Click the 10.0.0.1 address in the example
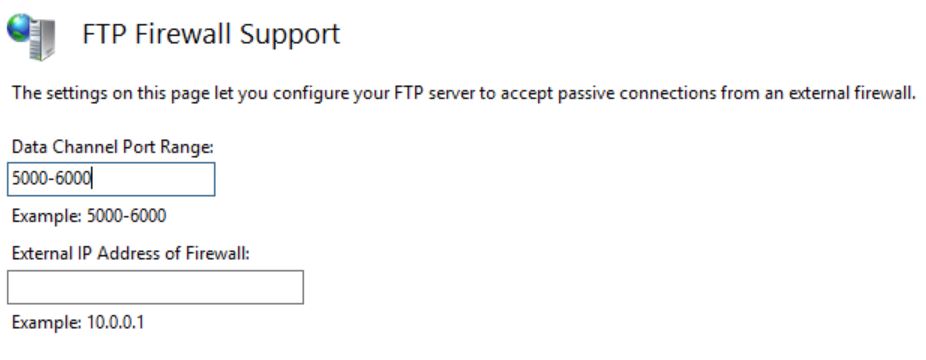Image resolution: width=926 pixels, height=360 pixels. 116,323
